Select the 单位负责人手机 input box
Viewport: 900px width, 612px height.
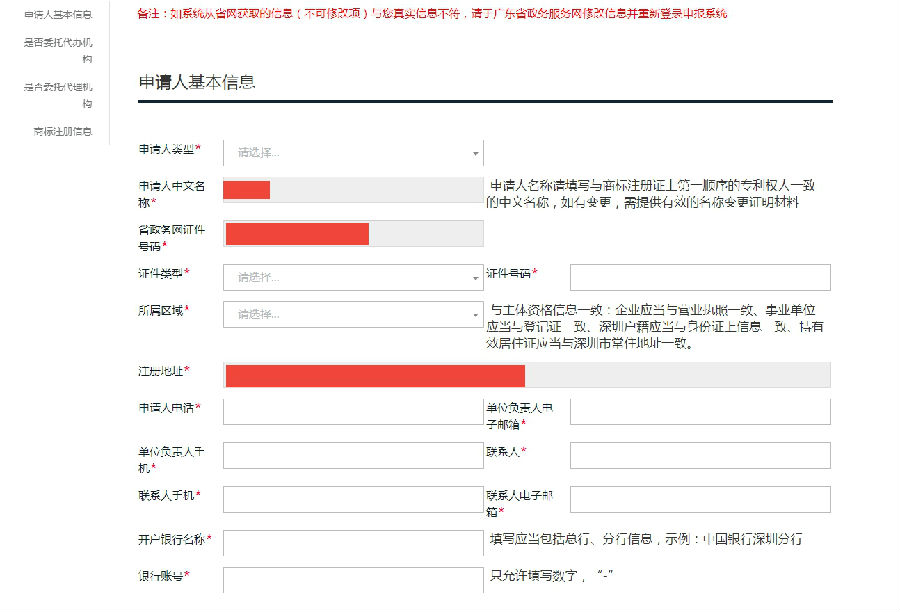pos(353,456)
